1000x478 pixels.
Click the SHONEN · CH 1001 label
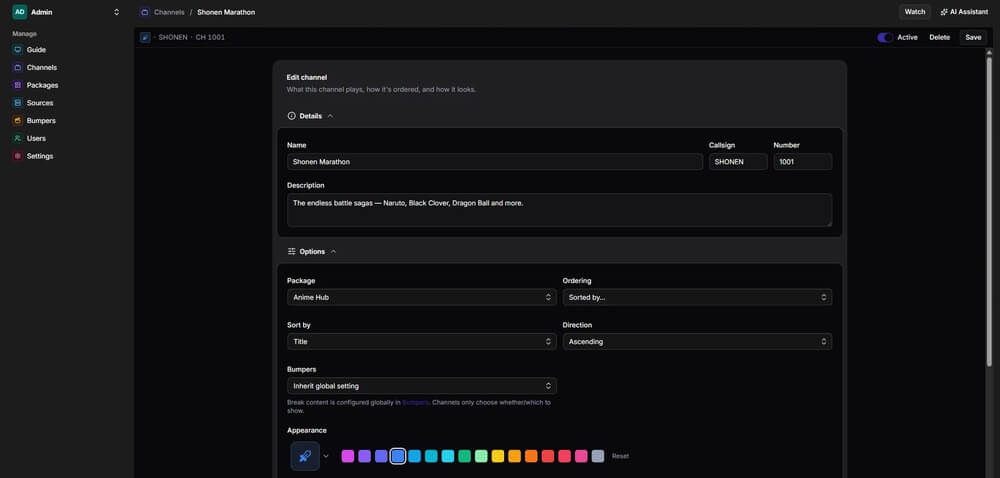(191, 38)
